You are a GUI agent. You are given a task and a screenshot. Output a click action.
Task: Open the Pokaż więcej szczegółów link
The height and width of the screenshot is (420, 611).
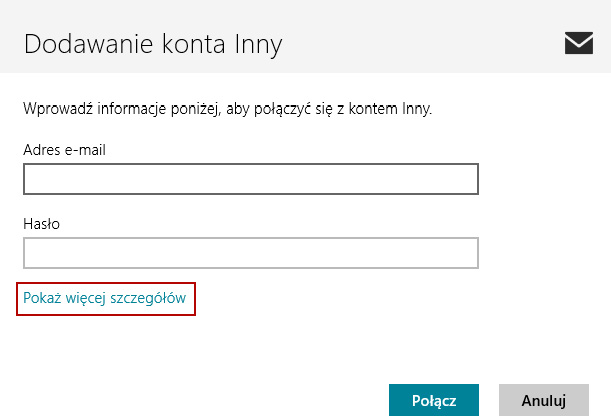(105, 298)
